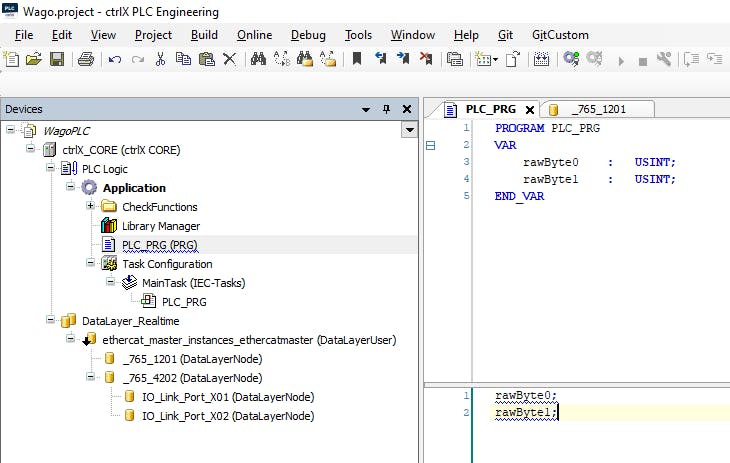The width and height of the screenshot is (730, 463).
Task: Collapse the PLC Logic node
Action: [50, 168]
